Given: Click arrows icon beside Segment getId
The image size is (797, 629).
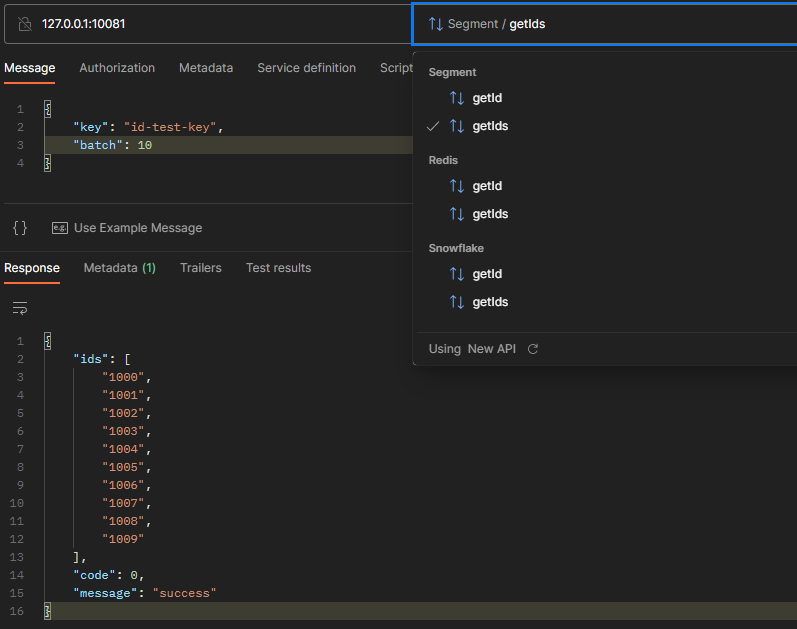Looking at the screenshot, I should (x=456, y=98).
